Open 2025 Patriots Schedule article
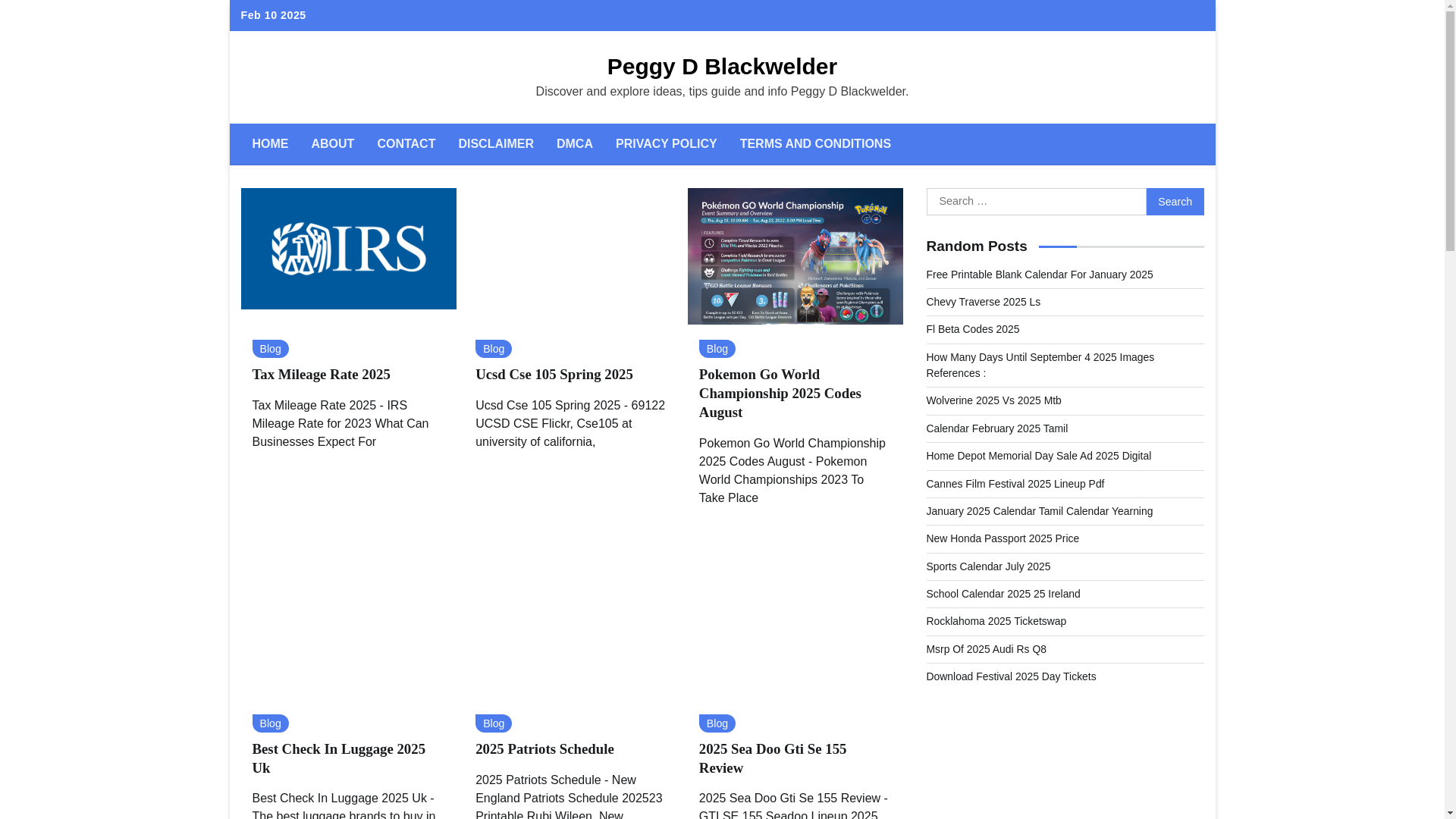The width and height of the screenshot is (1456, 819). coord(544,749)
